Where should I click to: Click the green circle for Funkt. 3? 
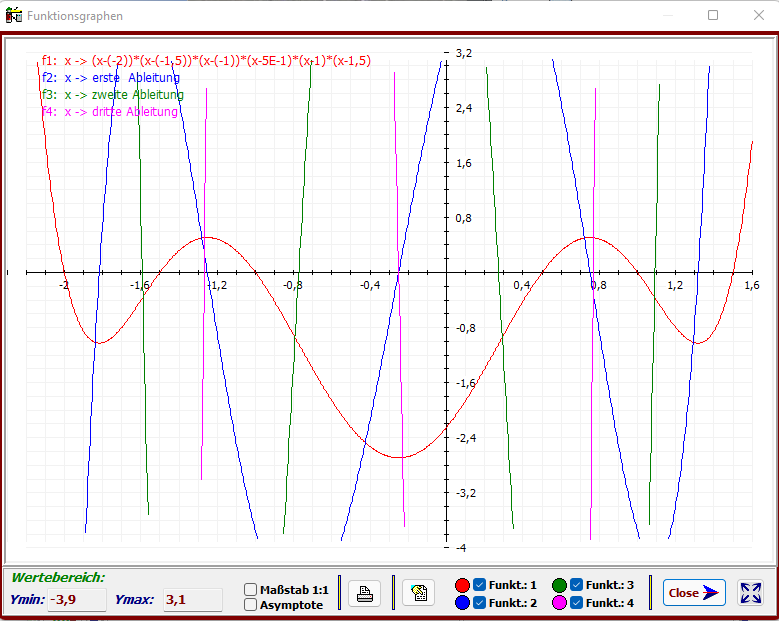tap(559, 585)
